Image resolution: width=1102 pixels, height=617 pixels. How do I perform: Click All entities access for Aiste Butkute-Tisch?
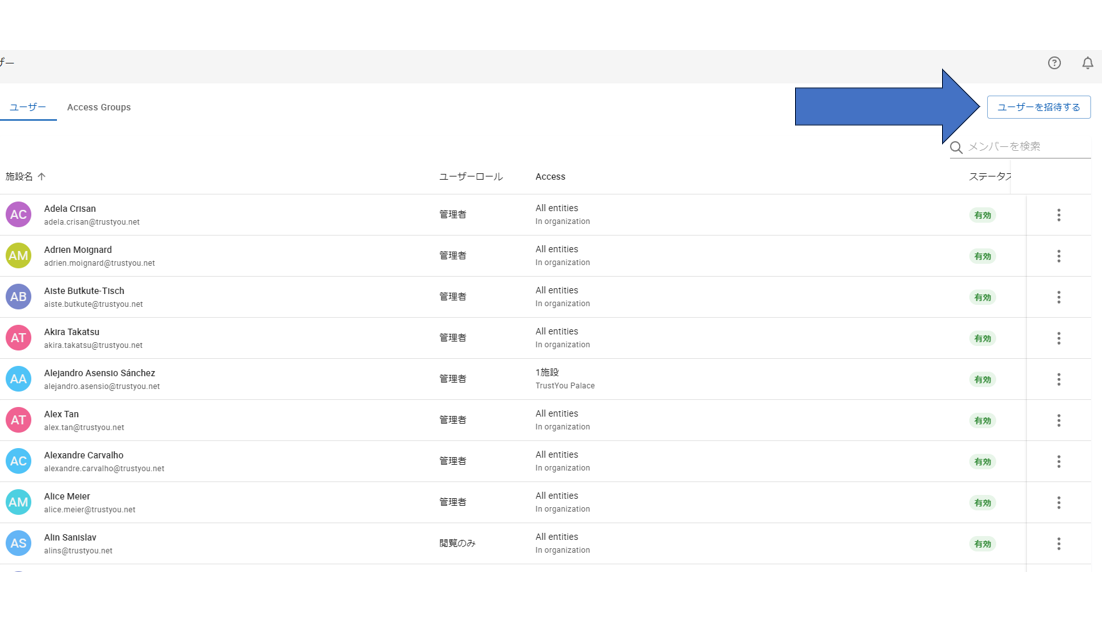557,290
